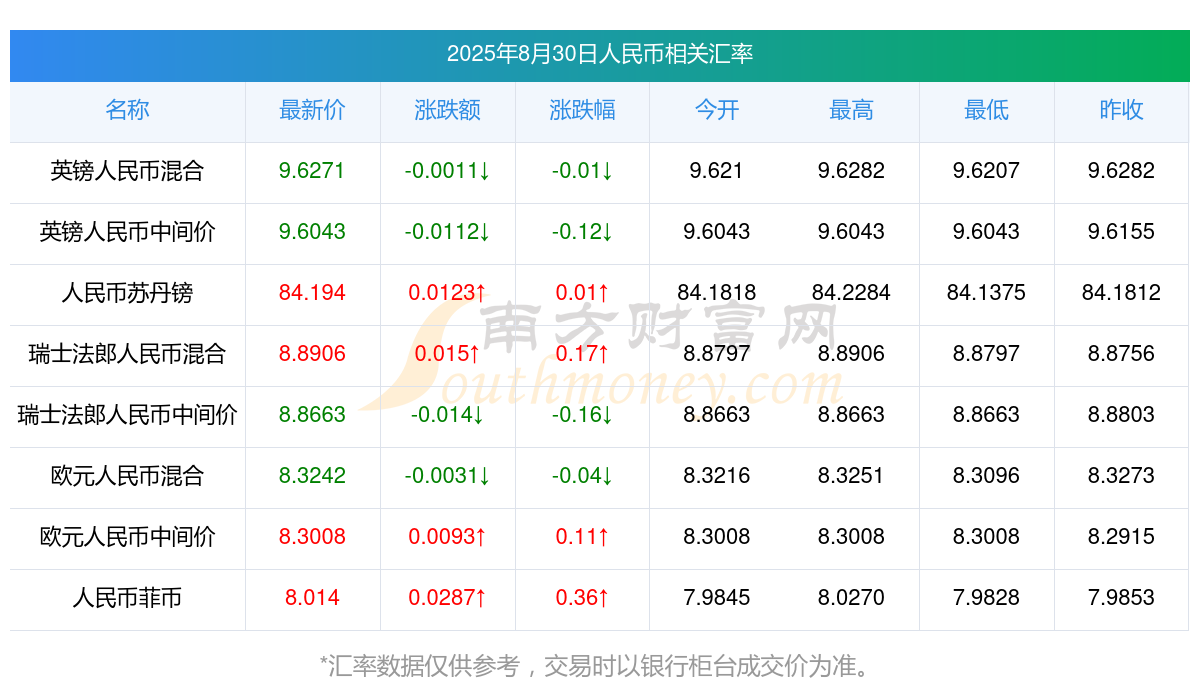Click the 人民币苏丹镑 row name

coord(127,293)
